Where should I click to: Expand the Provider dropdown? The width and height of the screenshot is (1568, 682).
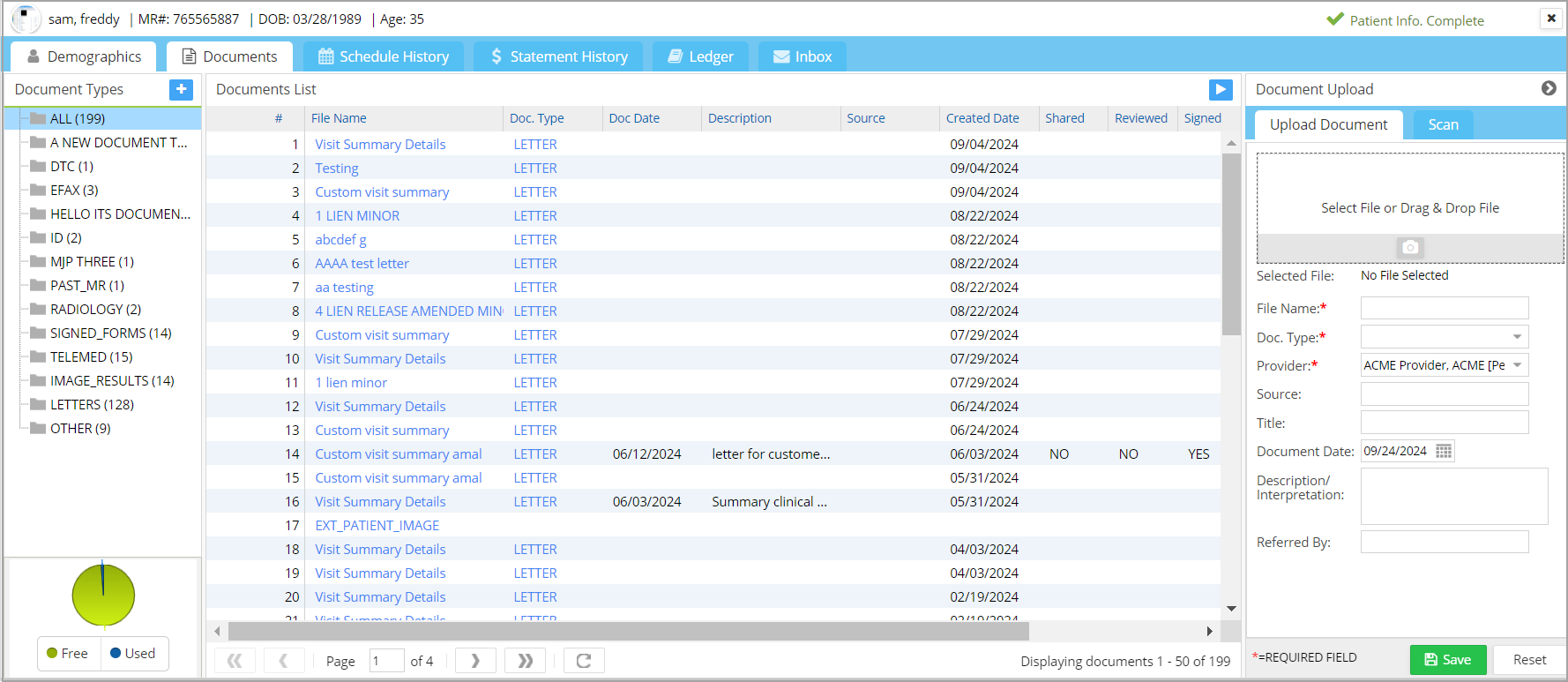coord(1516,365)
